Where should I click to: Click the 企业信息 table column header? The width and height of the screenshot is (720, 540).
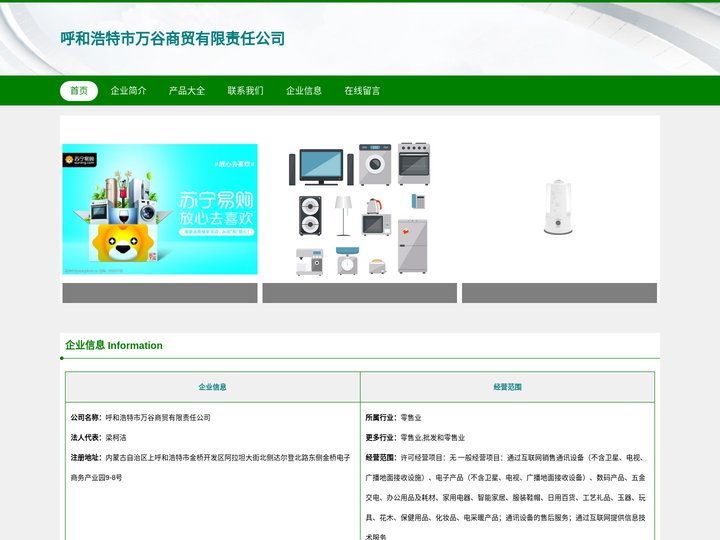point(213,387)
